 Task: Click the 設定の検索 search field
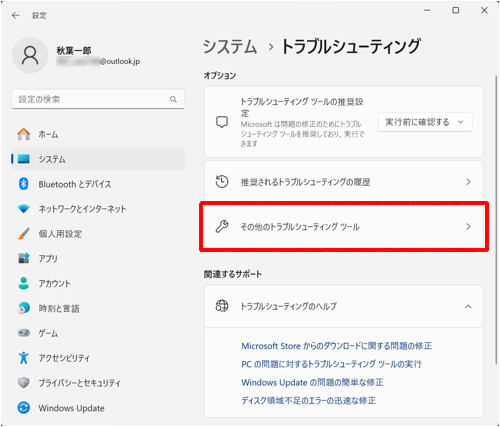pos(98,99)
